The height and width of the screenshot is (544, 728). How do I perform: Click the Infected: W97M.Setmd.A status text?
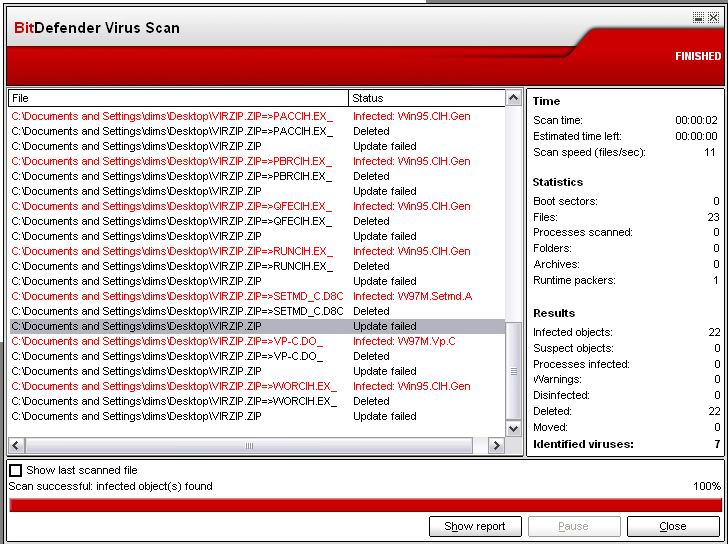[x=413, y=296]
